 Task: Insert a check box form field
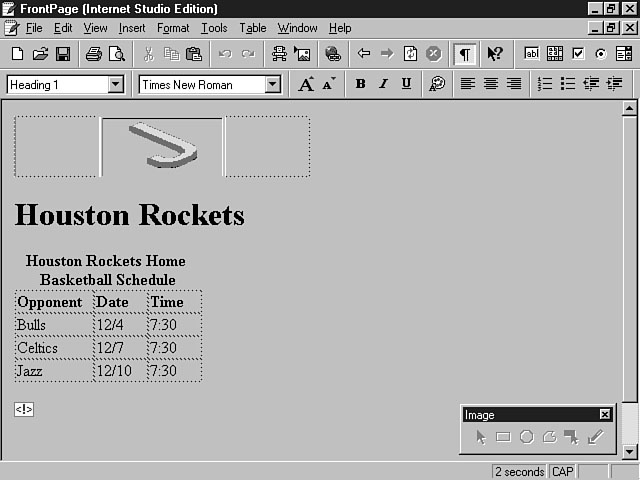[x=578, y=54]
